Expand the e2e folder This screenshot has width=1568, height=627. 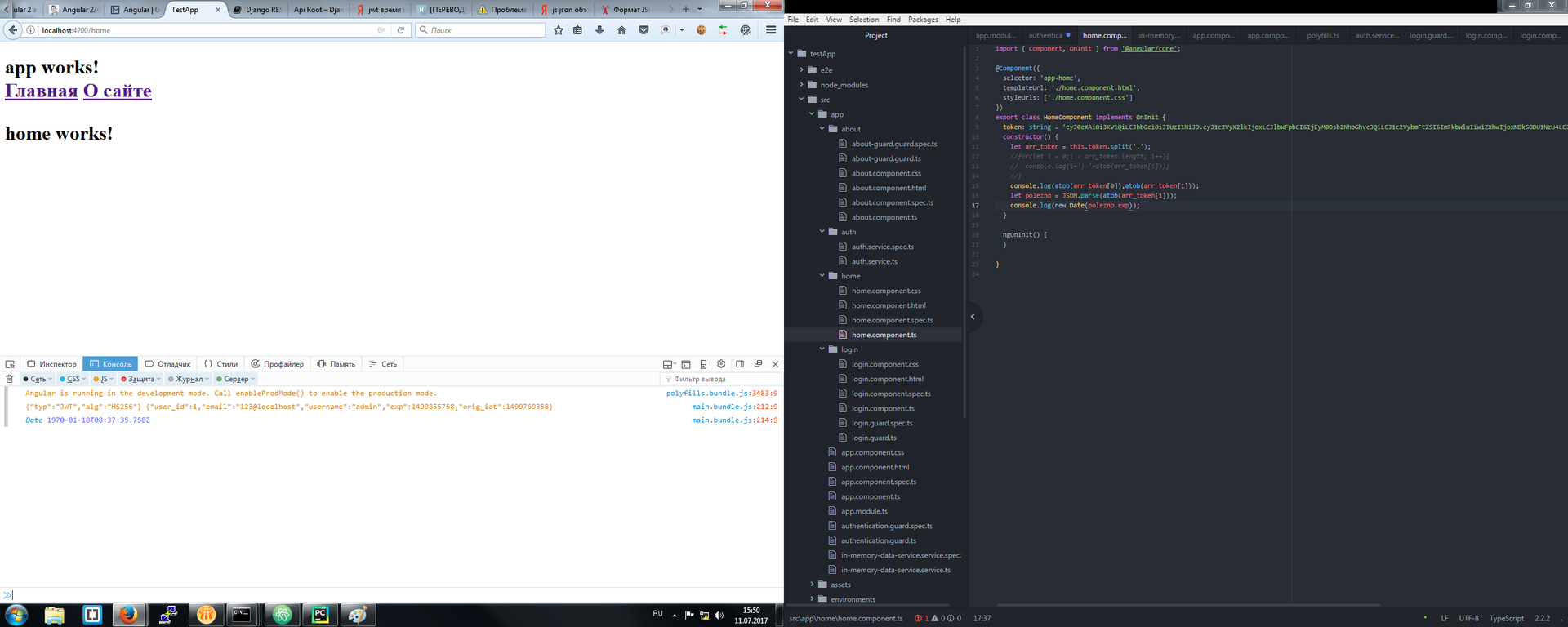802,70
